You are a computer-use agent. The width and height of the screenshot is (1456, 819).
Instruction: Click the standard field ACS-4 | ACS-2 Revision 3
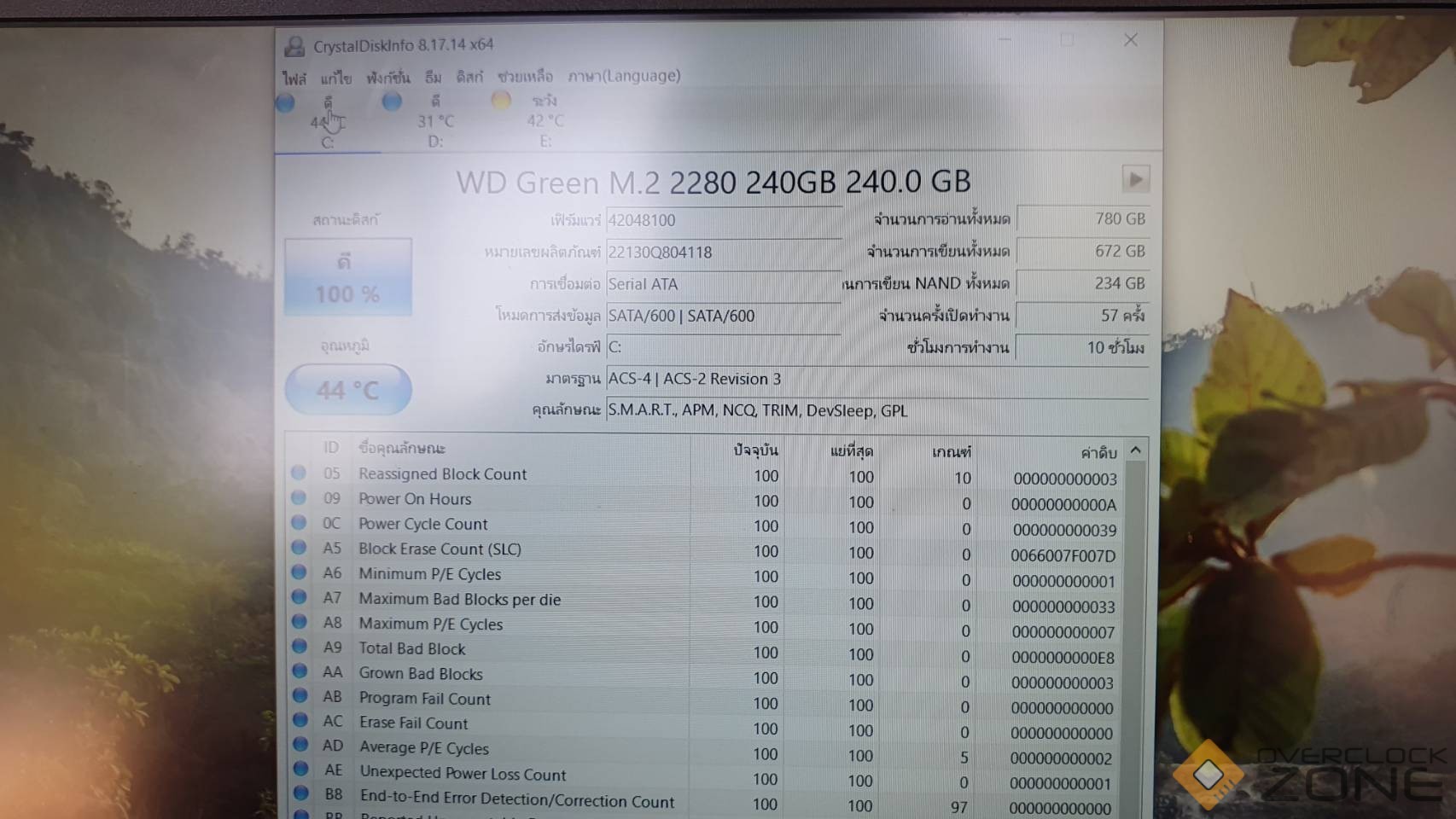coord(877,379)
